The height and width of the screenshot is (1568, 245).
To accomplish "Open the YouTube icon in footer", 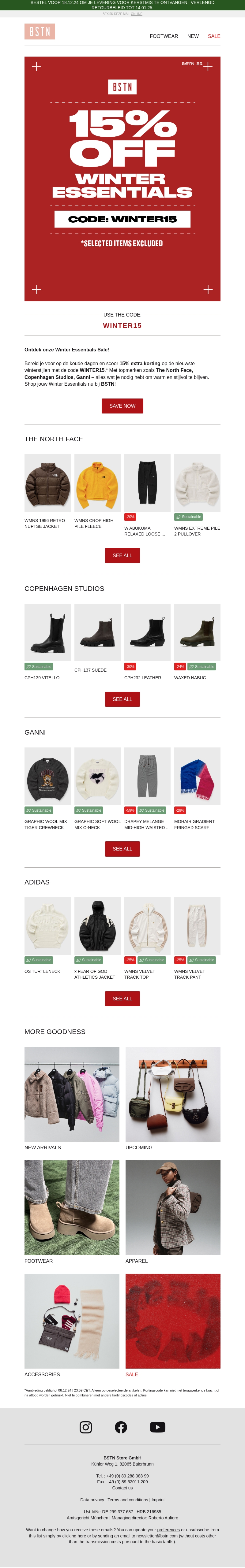I will (x=158, y=1427).
